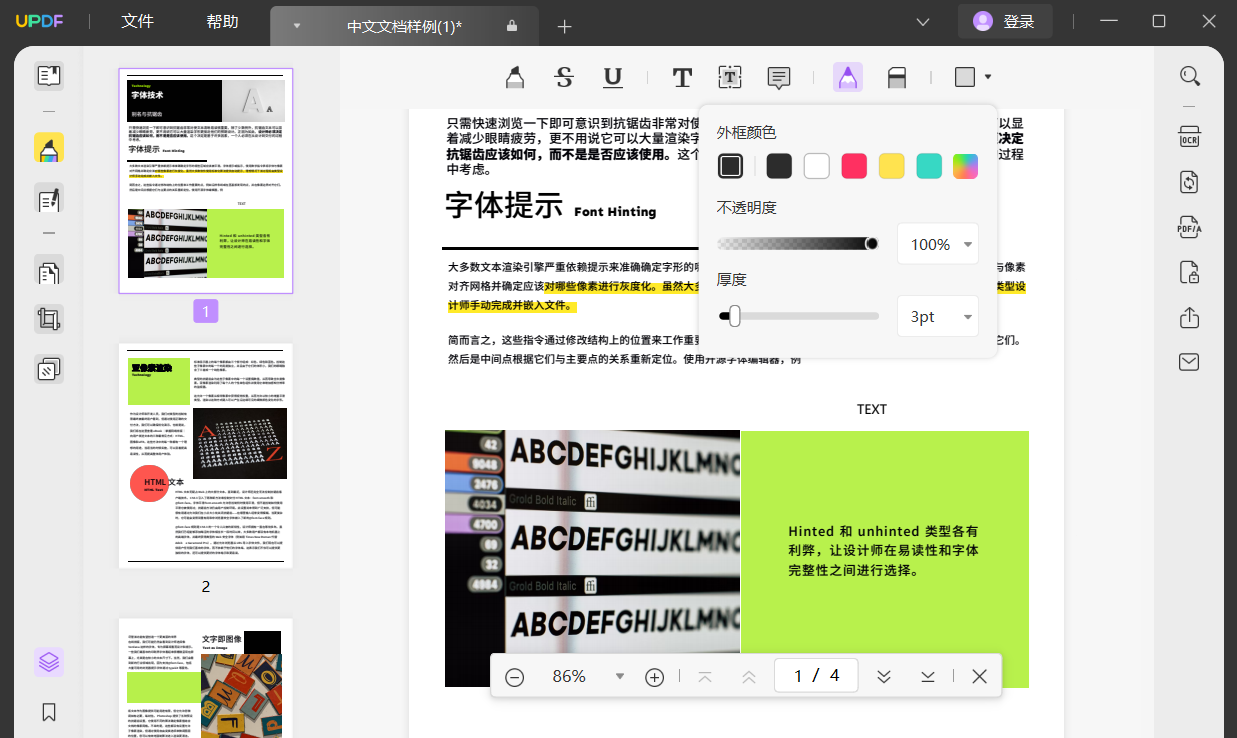Image resolution: width=1237 pixels, height=738 pixels.
Task: Click the thickness slider handle
Action: click(x=735, y=316)
